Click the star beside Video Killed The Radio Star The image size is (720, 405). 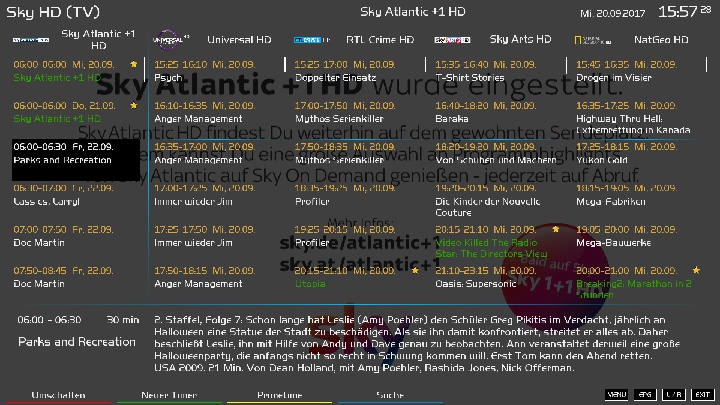pos(556,229)
